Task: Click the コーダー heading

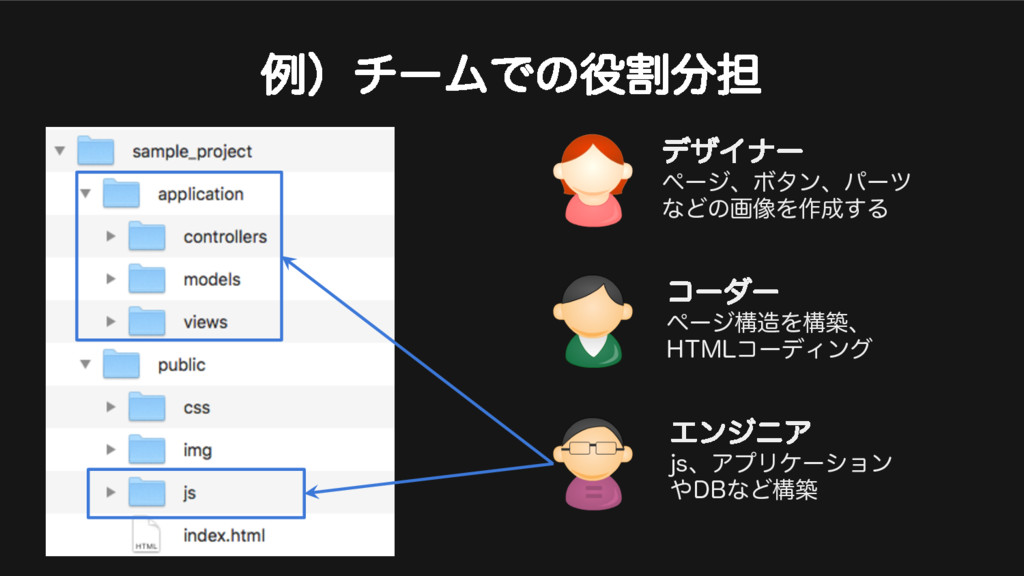Action: (x=723, y=291)
